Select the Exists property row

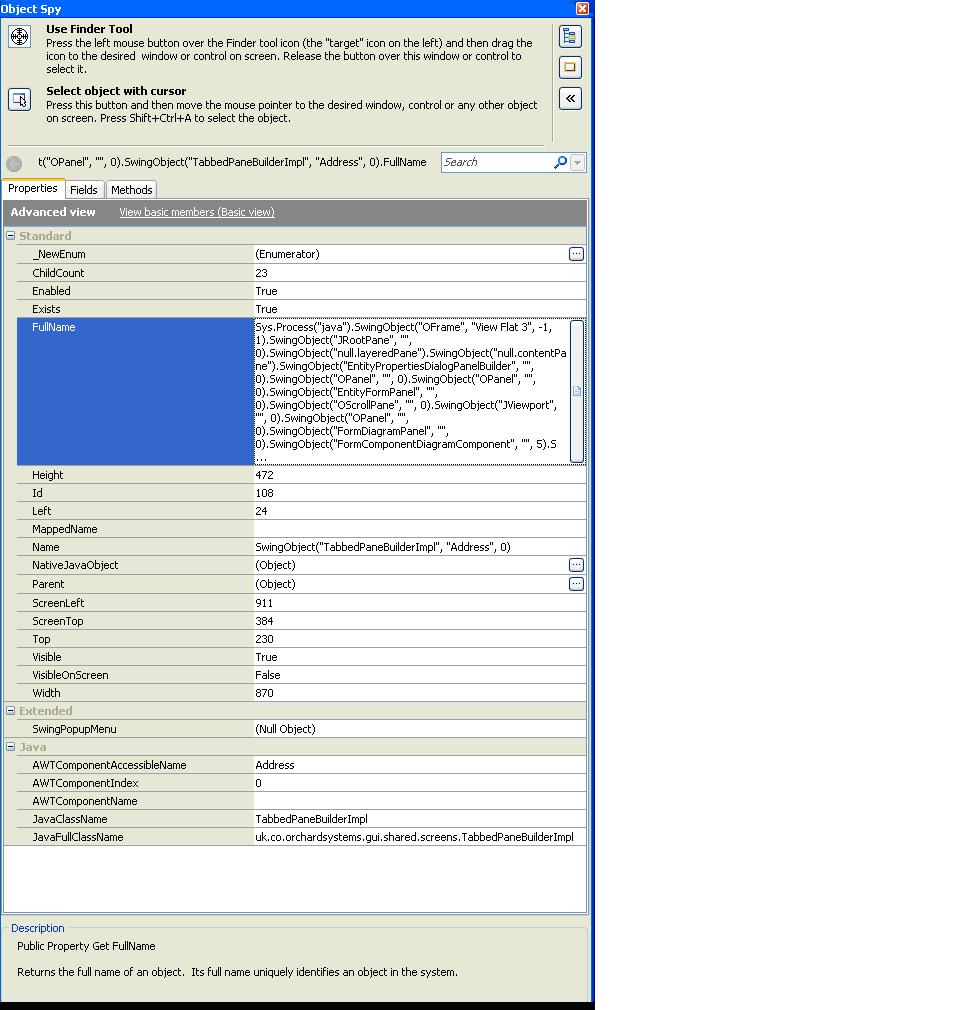pyautogui.click(x=302, y=309)
